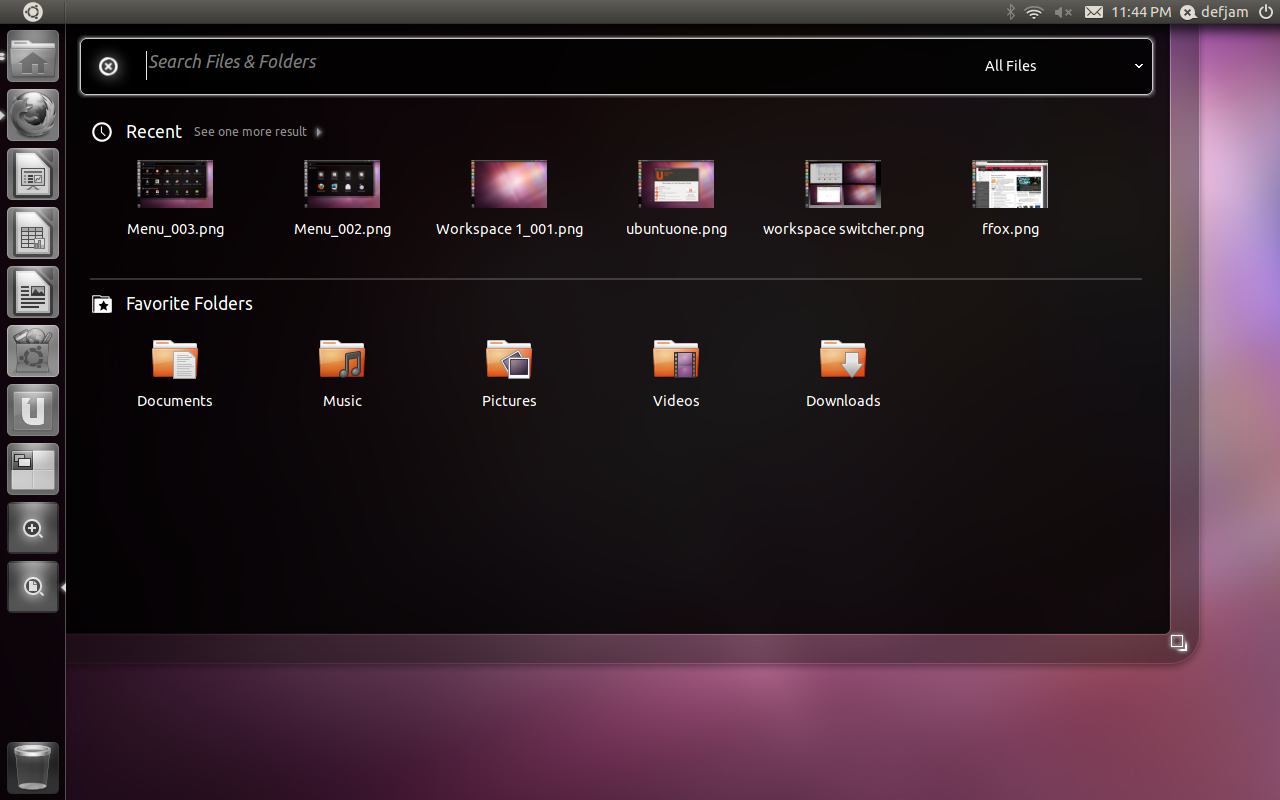Viewport: 1280px width, 800px height.
Task: Open the 11:44 PM clock menu
Action: coord(1141,12)
